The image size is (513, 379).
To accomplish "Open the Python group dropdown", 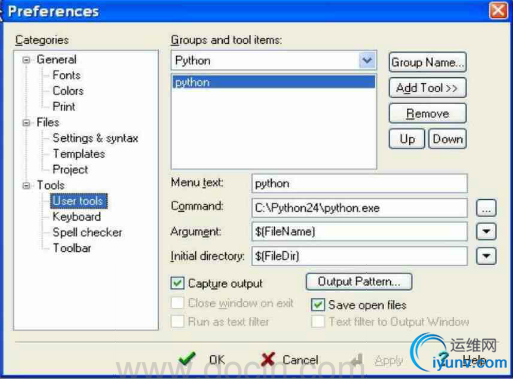I will [367, 61].
